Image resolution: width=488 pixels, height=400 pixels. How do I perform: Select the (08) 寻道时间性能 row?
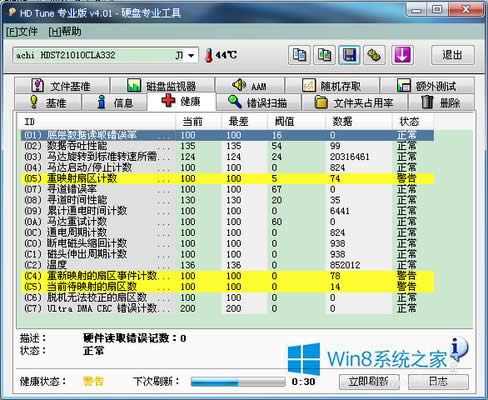tap(227, 200)
